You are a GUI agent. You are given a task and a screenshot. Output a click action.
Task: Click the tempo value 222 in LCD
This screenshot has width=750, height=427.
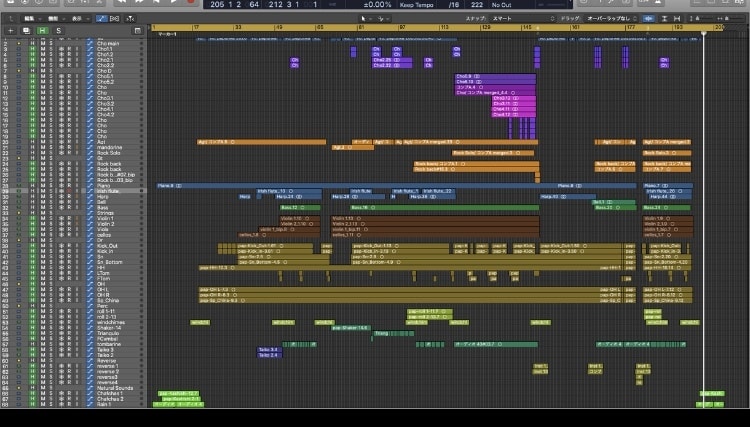pyautogui.click(x=476, y=5)
